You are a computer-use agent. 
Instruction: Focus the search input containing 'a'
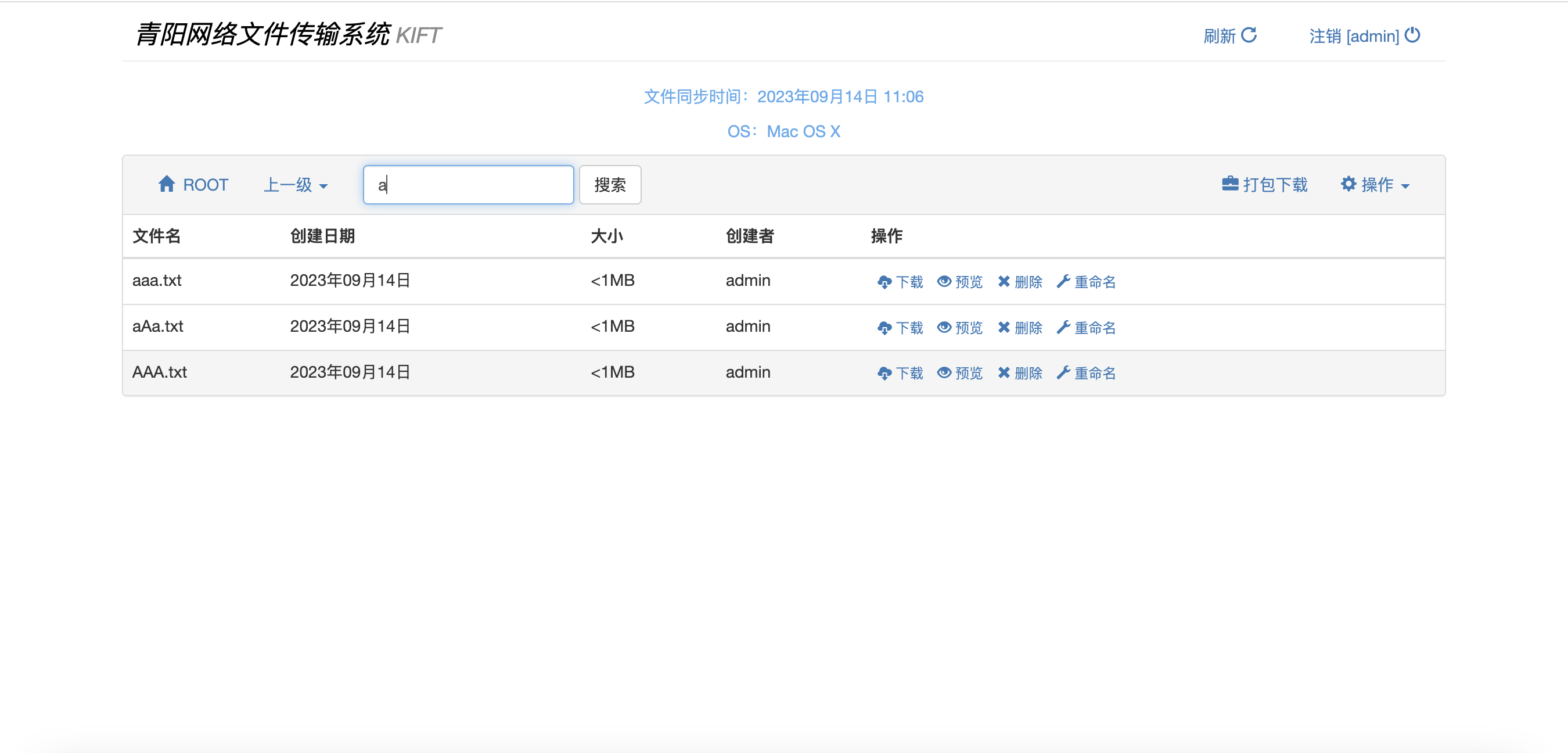(x=468, y=185)
